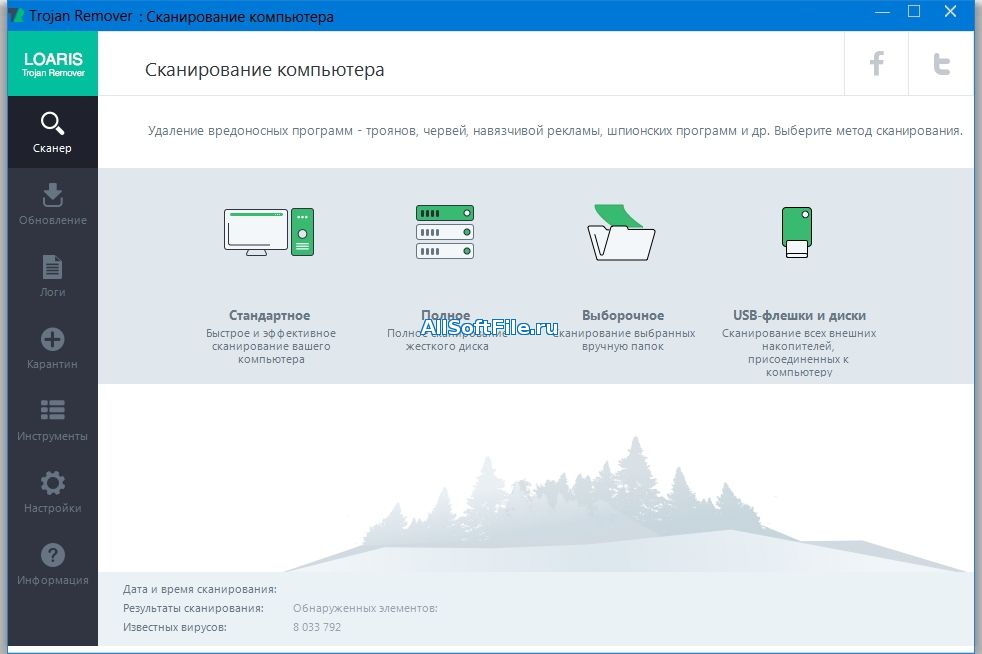
Task: Maximize the Trojan Remover window
Action: pos(914,11)
